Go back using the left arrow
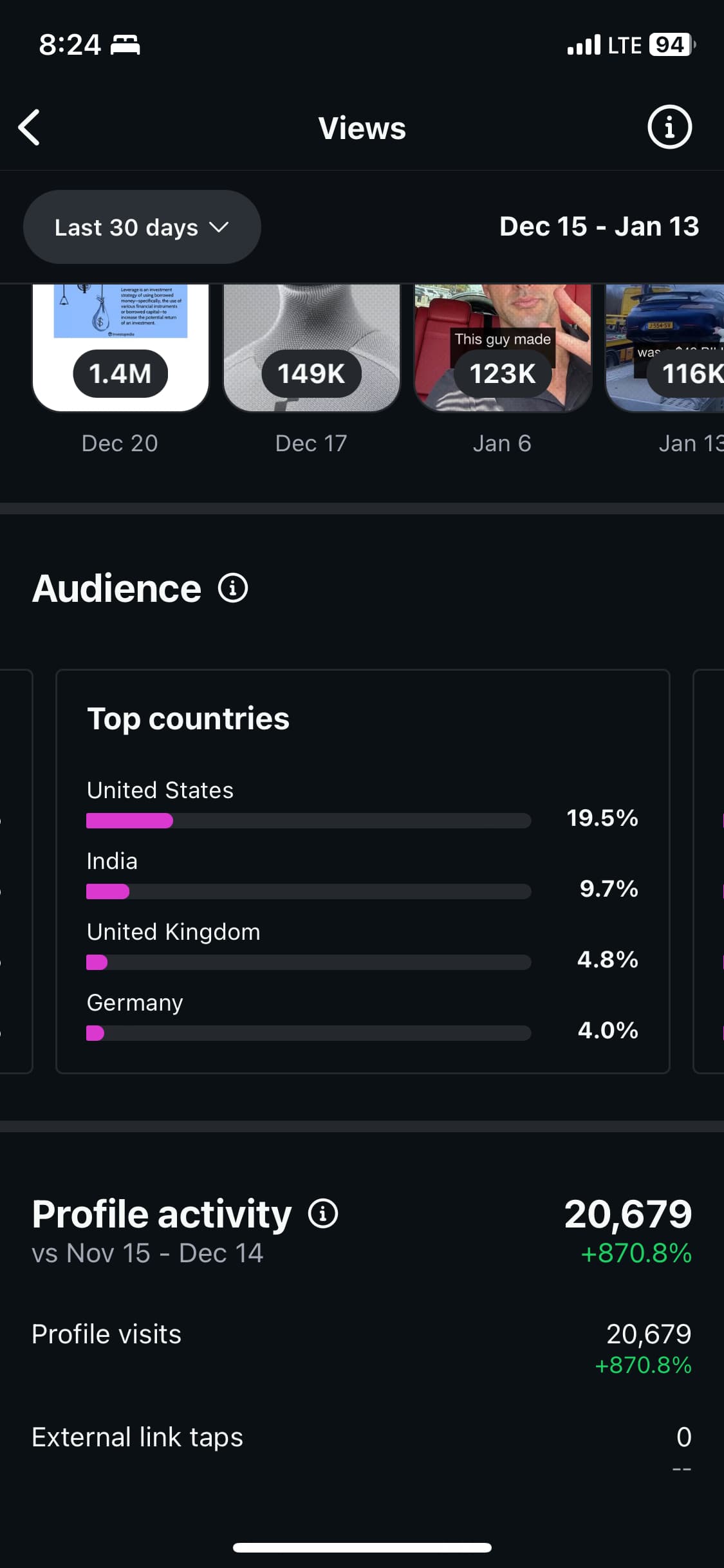 [x=30, y=127]
